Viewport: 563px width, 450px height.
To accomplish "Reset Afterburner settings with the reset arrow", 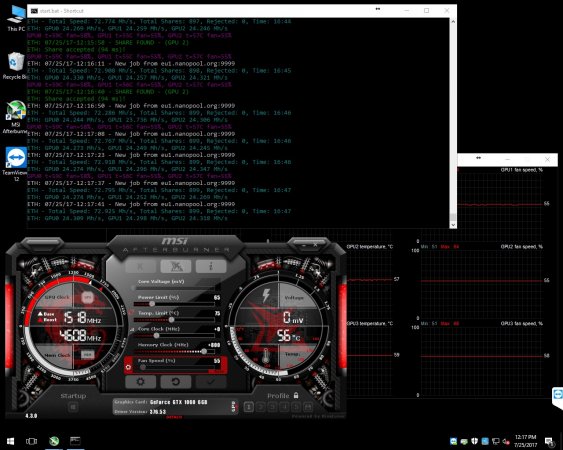I will (x=176, y=381).
